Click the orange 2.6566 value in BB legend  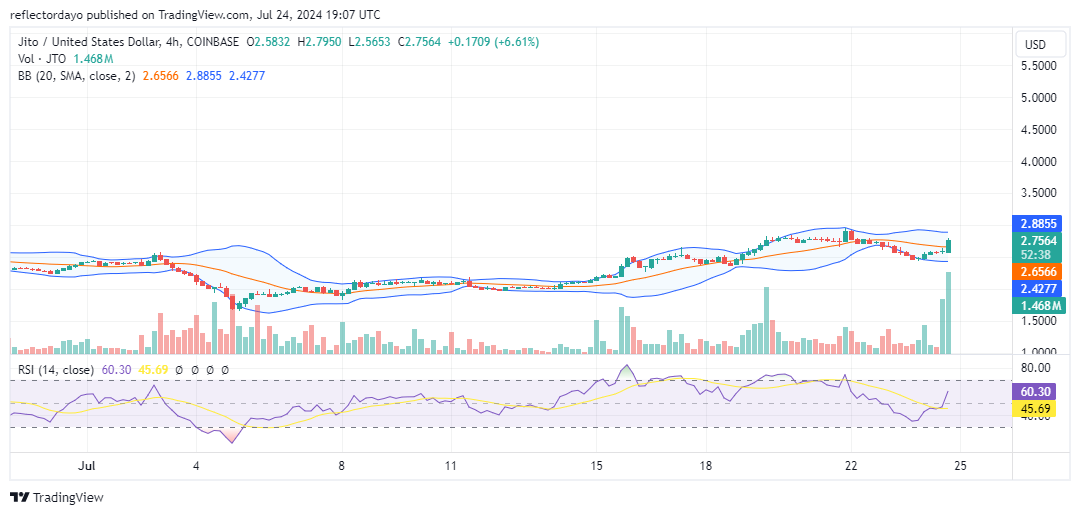tap(160, 76)
